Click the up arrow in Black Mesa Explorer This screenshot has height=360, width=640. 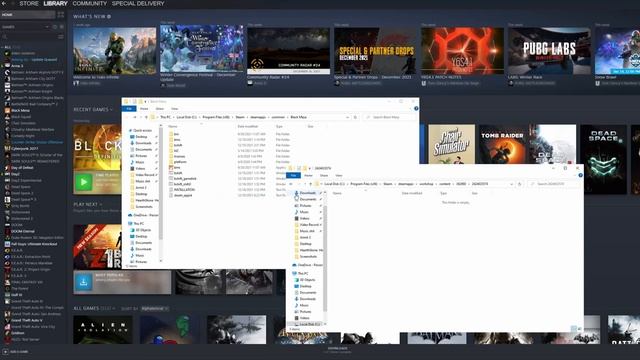point(147,117)
